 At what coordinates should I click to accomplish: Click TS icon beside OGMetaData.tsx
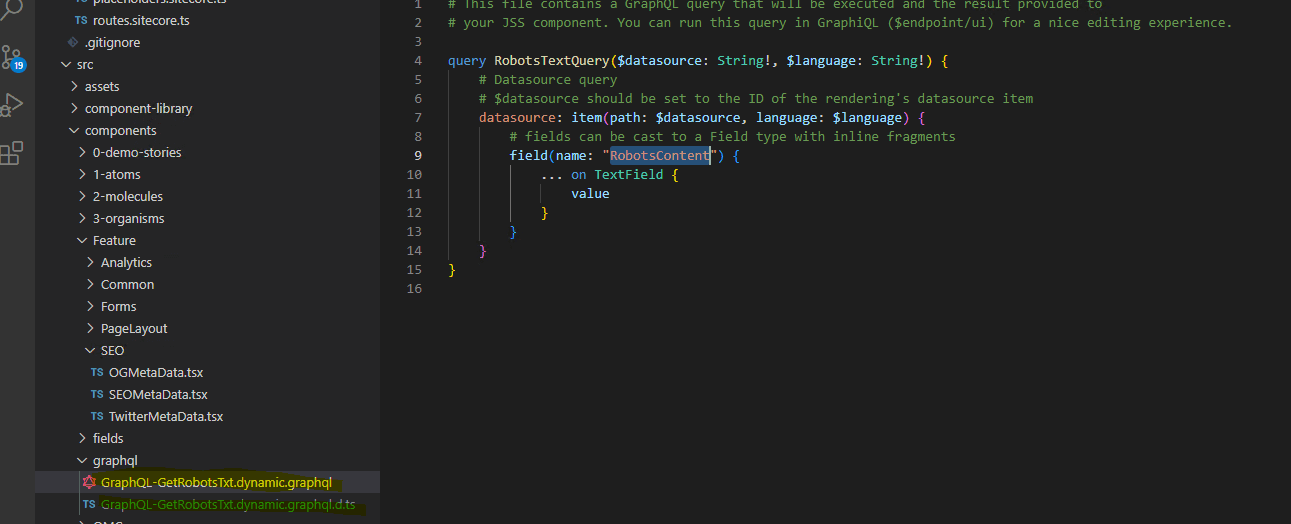pyautogui.click(x=97, y=372)
